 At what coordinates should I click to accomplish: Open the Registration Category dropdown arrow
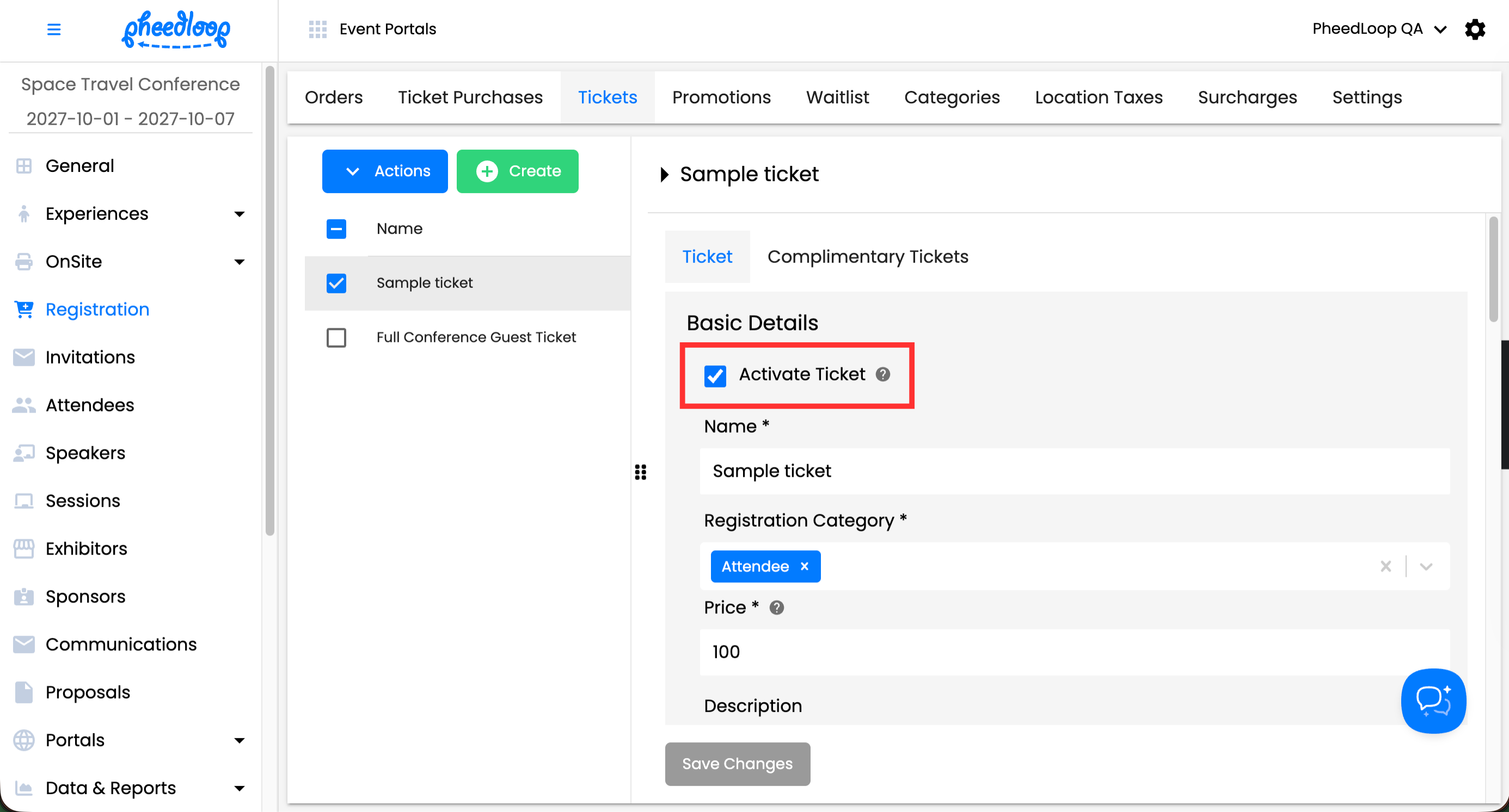pyautogui.click(x=1426, y=566)
